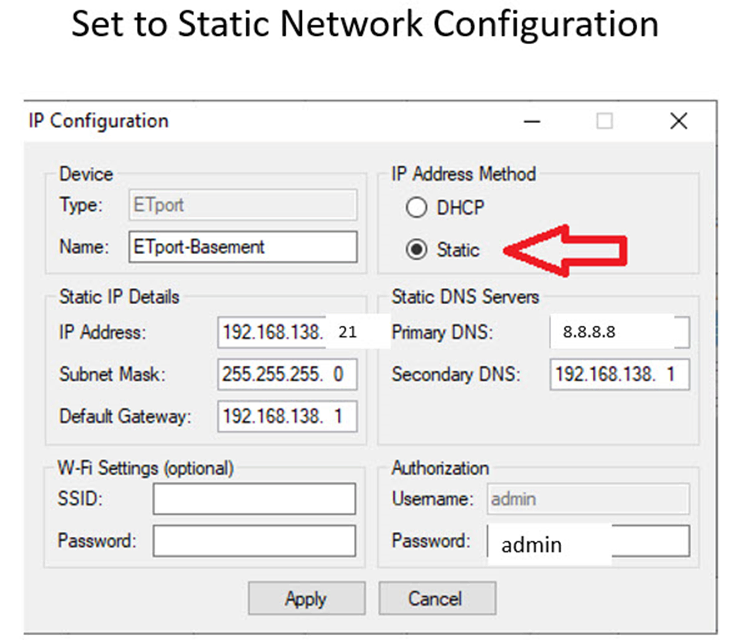Click the Default Gateway input field
The width and height of the screenshot is (733, 641).
point(287,416)
